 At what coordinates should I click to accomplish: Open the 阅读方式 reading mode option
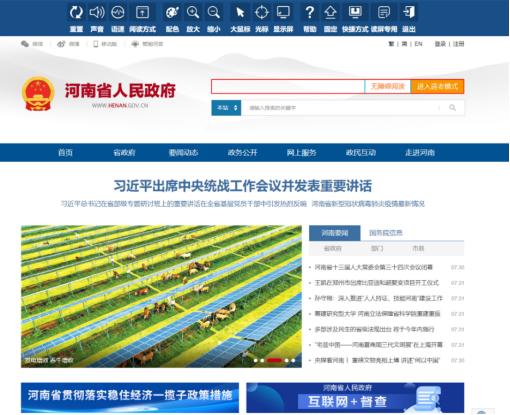(x=142, y=13)
